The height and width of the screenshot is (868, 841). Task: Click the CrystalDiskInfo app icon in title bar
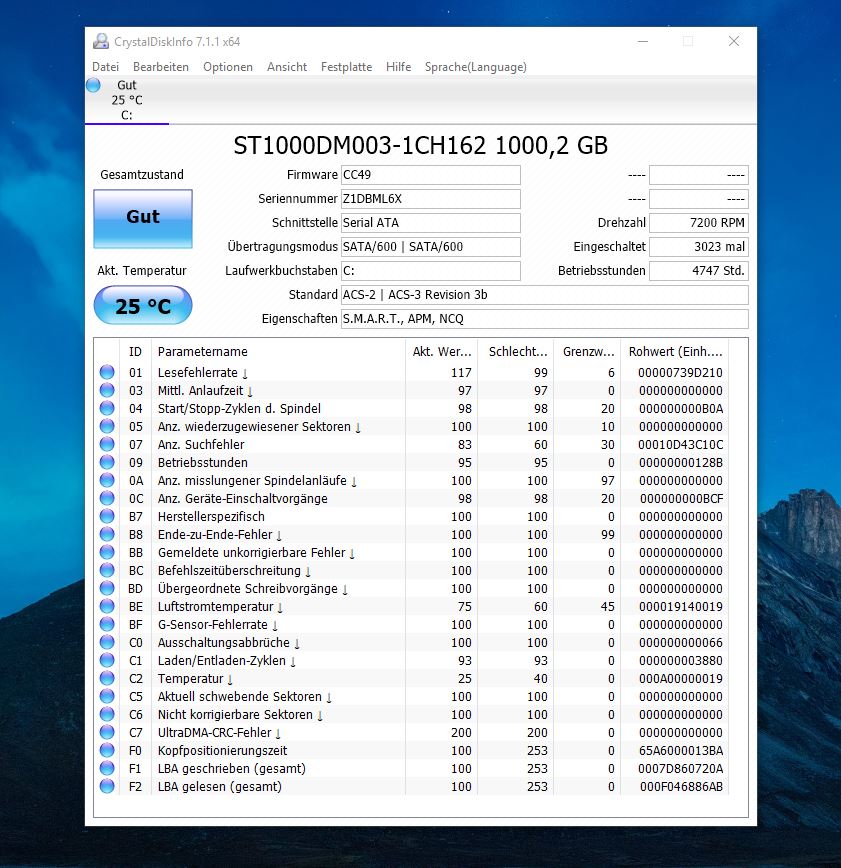101,42
